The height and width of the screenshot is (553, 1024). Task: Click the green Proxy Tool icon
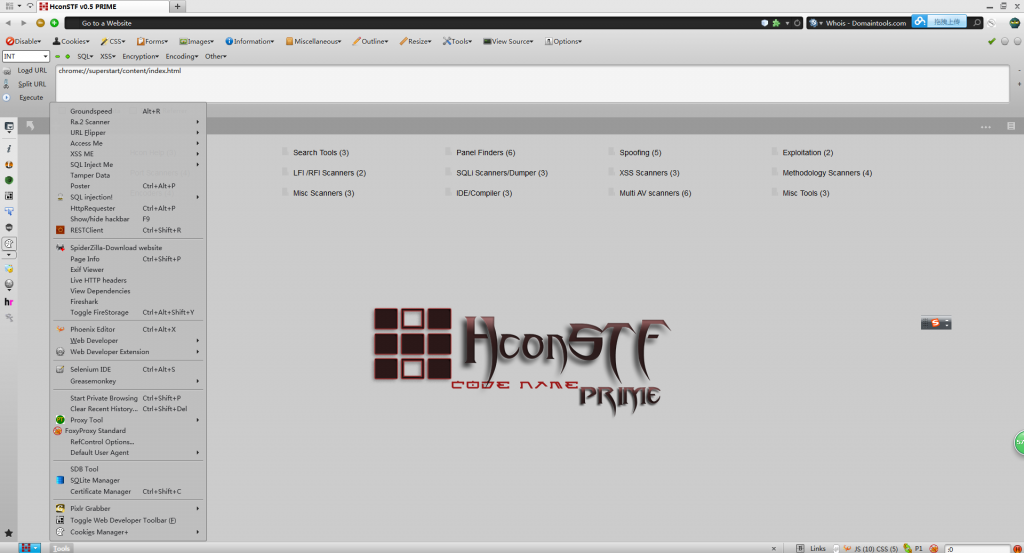[x=60, y=420]
